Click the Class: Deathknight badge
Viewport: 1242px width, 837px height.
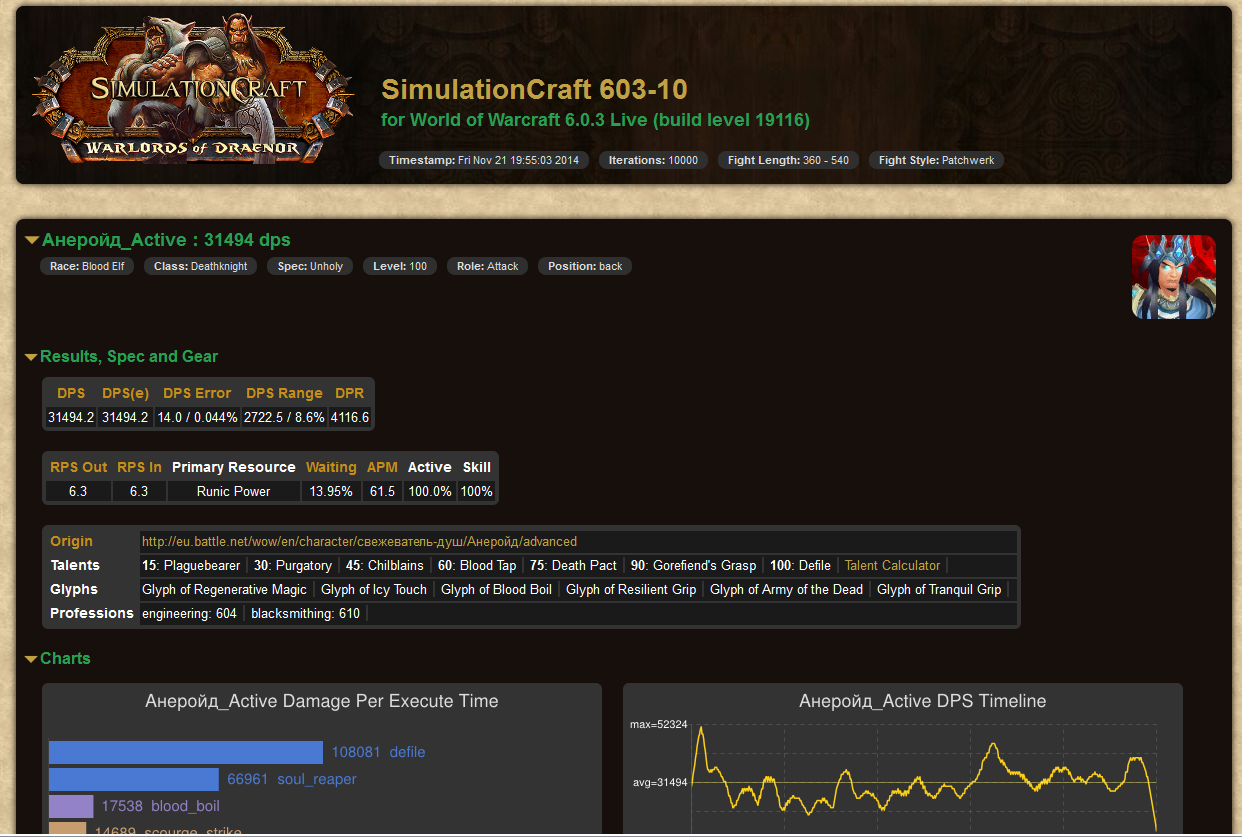(201, 266)
